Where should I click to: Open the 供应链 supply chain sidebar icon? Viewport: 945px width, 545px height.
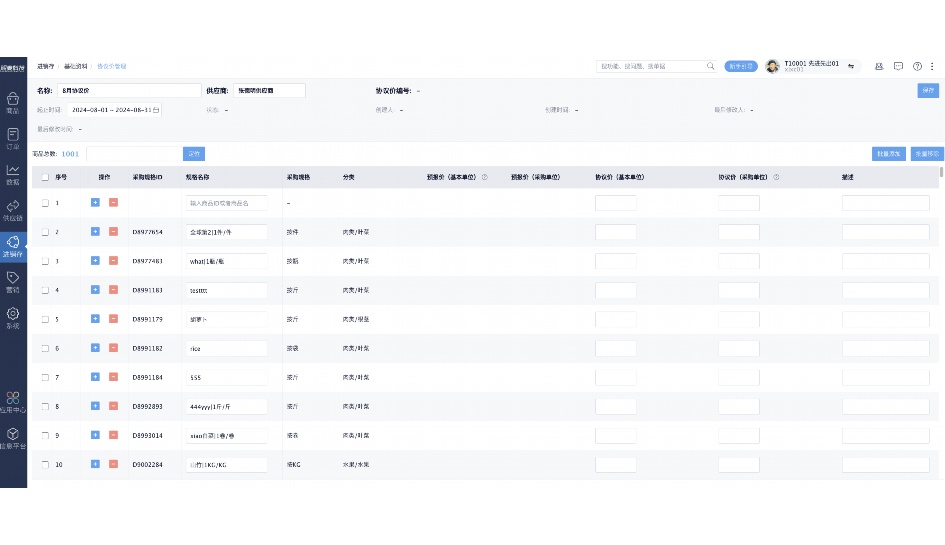[x=13, y=209]
